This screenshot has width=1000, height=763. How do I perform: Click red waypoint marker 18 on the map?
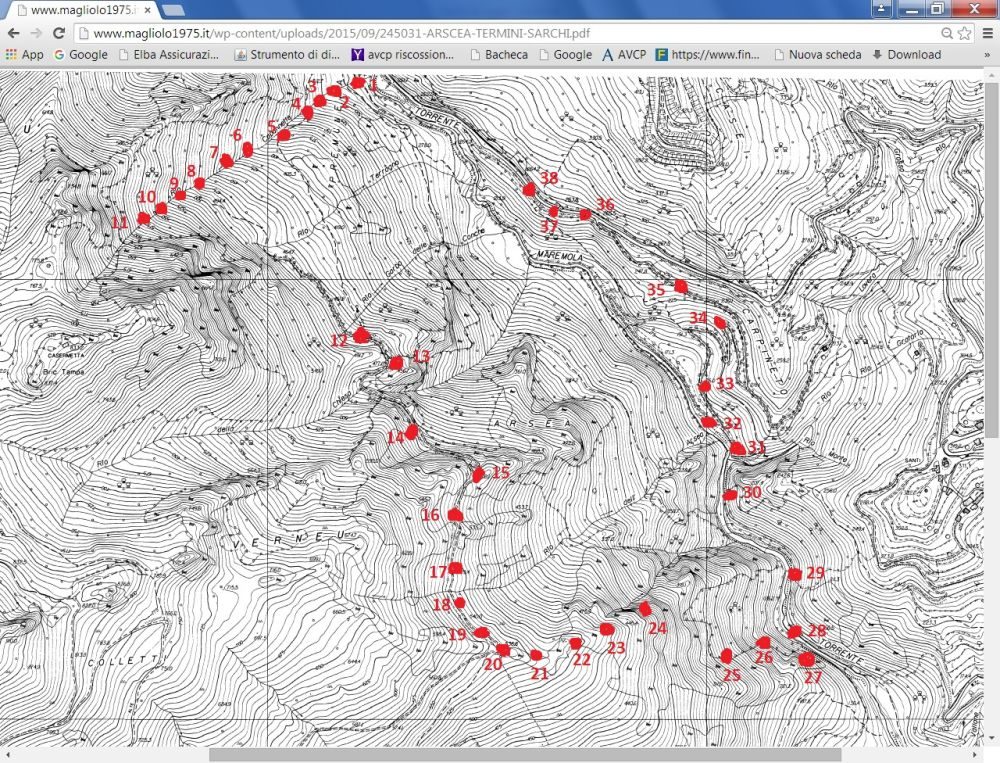[x=459, y=603]
